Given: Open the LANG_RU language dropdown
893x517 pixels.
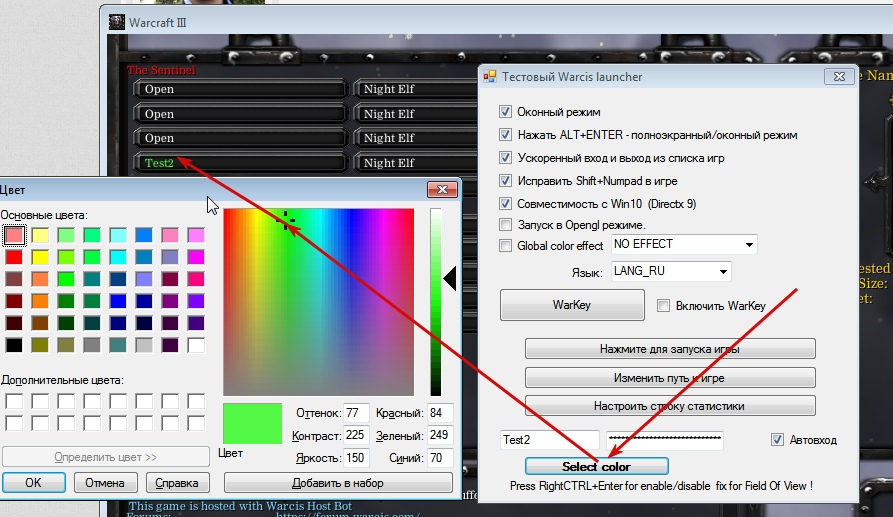Looking at the screenshot, I should point(671,271).
